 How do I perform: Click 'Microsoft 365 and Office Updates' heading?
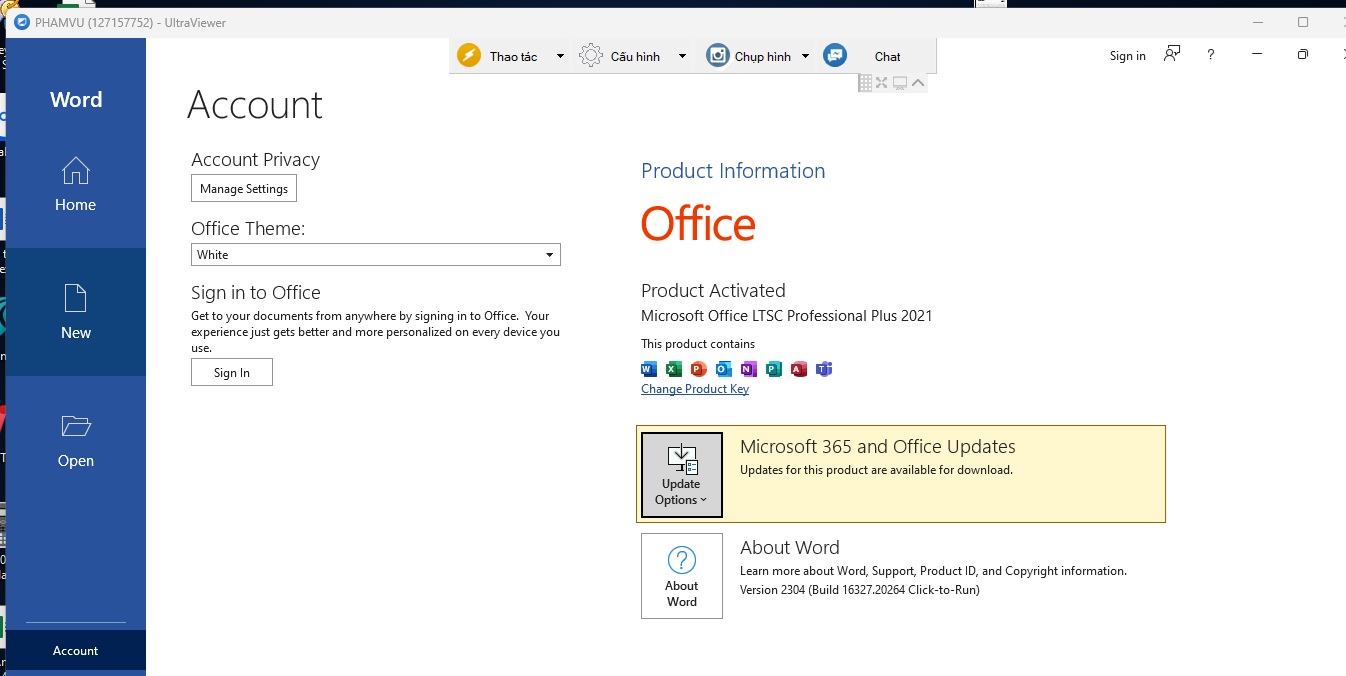pyautogui.click(x=878, y=447)
